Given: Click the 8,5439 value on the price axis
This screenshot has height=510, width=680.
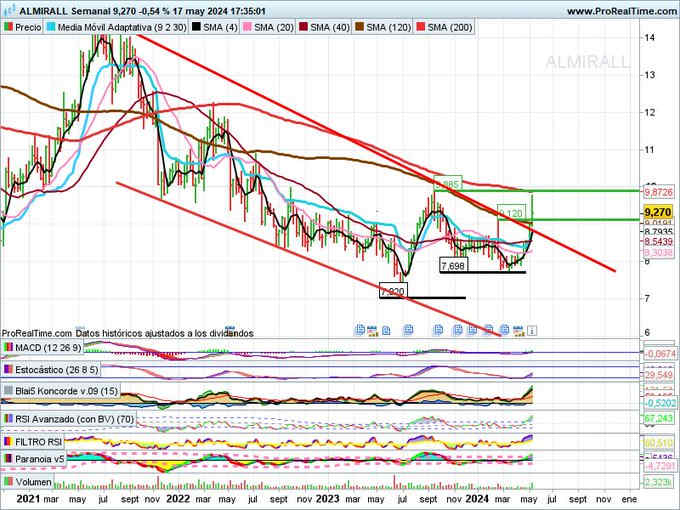Looking at the screenshot, I should tap(658, 242).
